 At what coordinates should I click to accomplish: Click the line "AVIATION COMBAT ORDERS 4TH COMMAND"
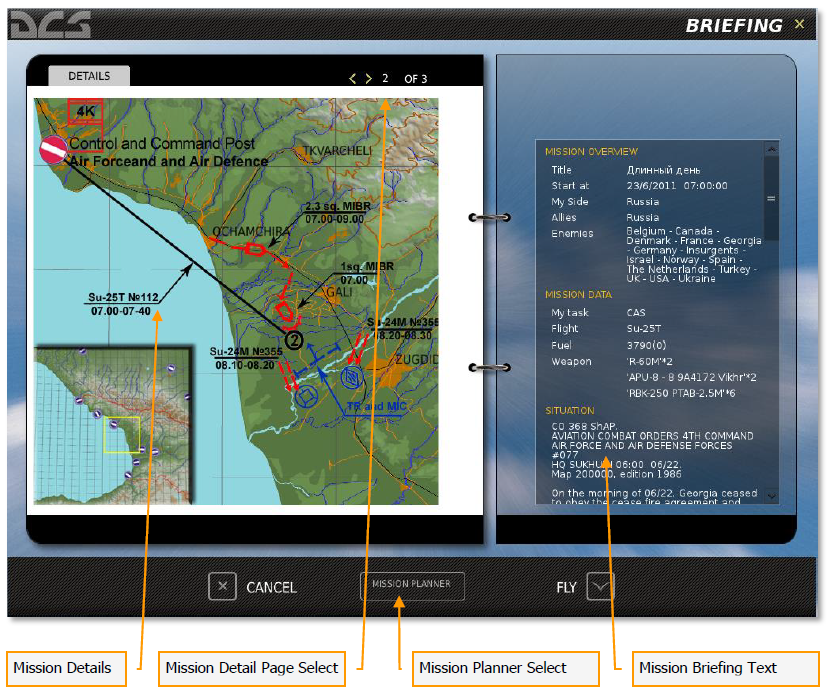coord(652,436)
